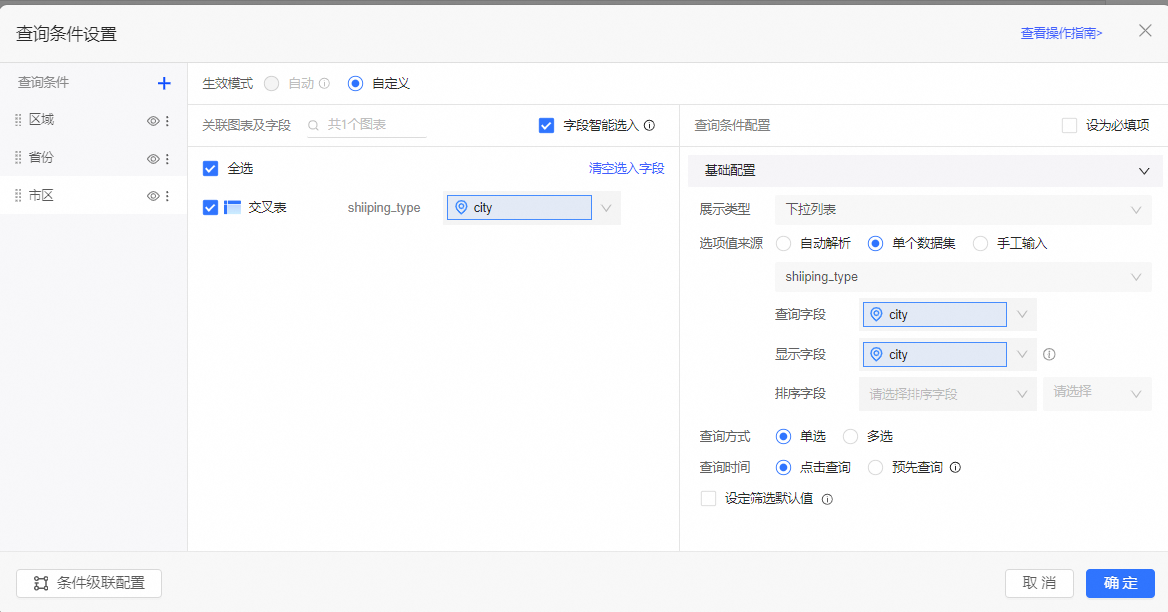The image size is (1168, 612).
Task: Uncheck the 交叉表 chart checkbox
Action: (x=210, y=207)
